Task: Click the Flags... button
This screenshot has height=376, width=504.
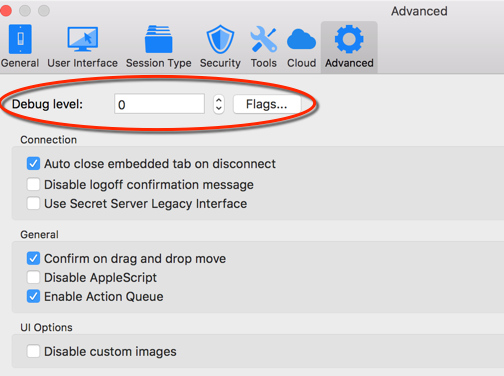Action: pos(267,104)
